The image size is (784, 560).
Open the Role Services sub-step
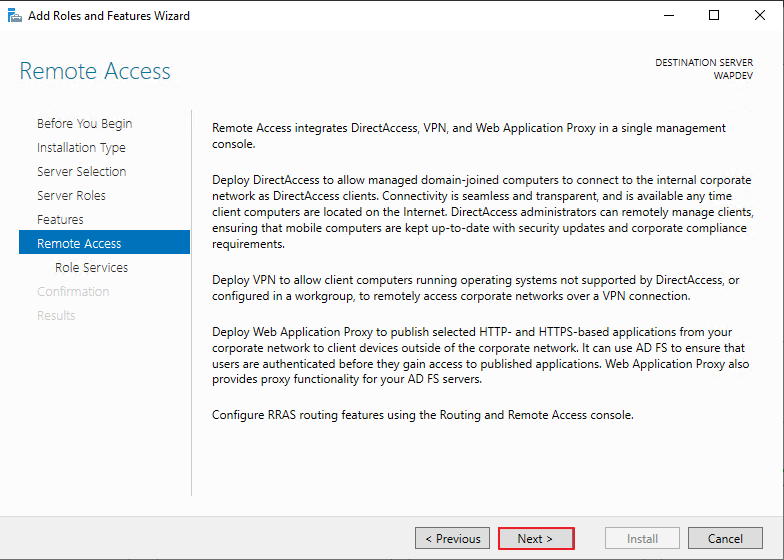(92, 268)
